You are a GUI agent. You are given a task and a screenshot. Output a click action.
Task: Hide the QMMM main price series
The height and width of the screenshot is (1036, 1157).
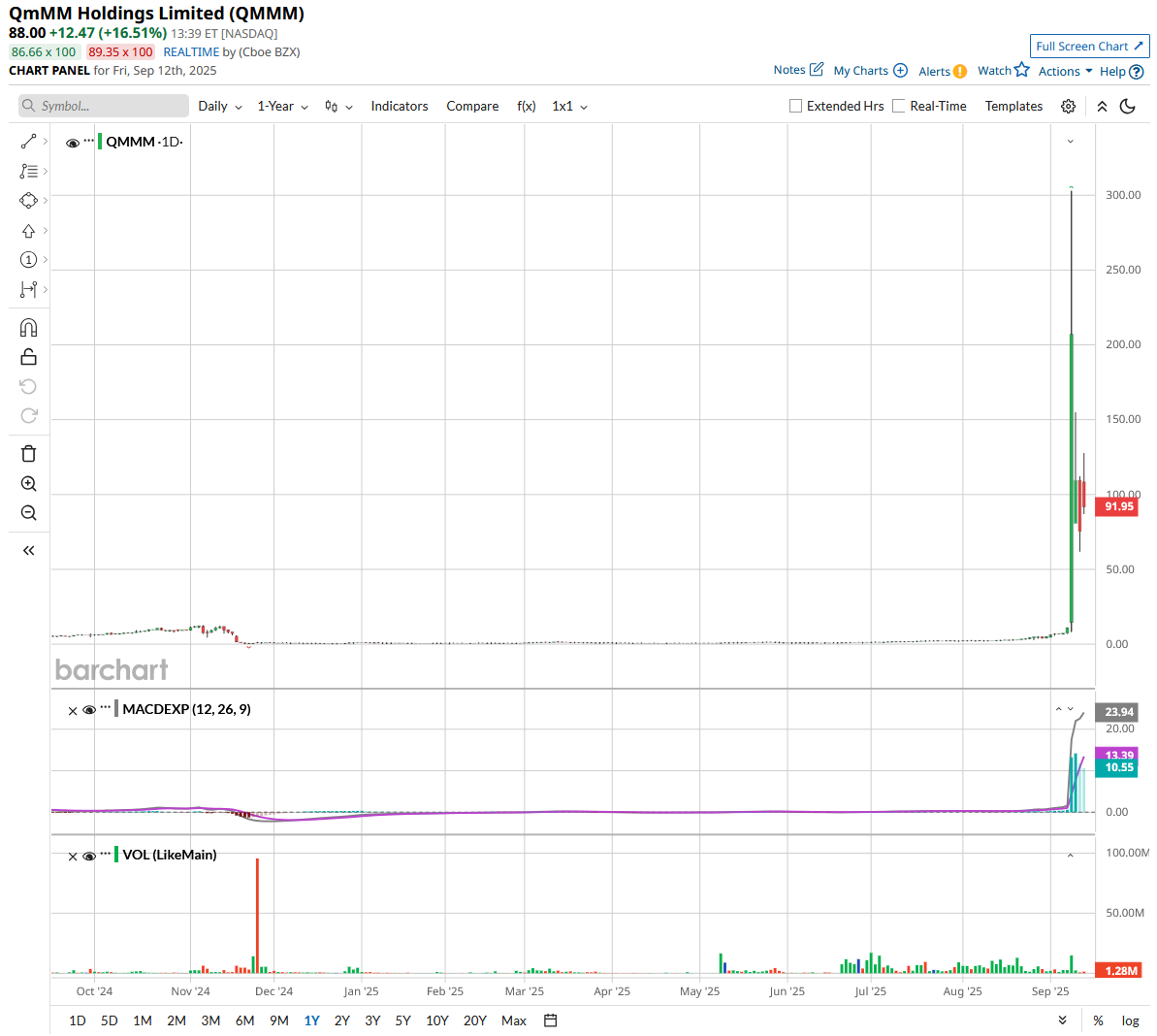point(73,144)
